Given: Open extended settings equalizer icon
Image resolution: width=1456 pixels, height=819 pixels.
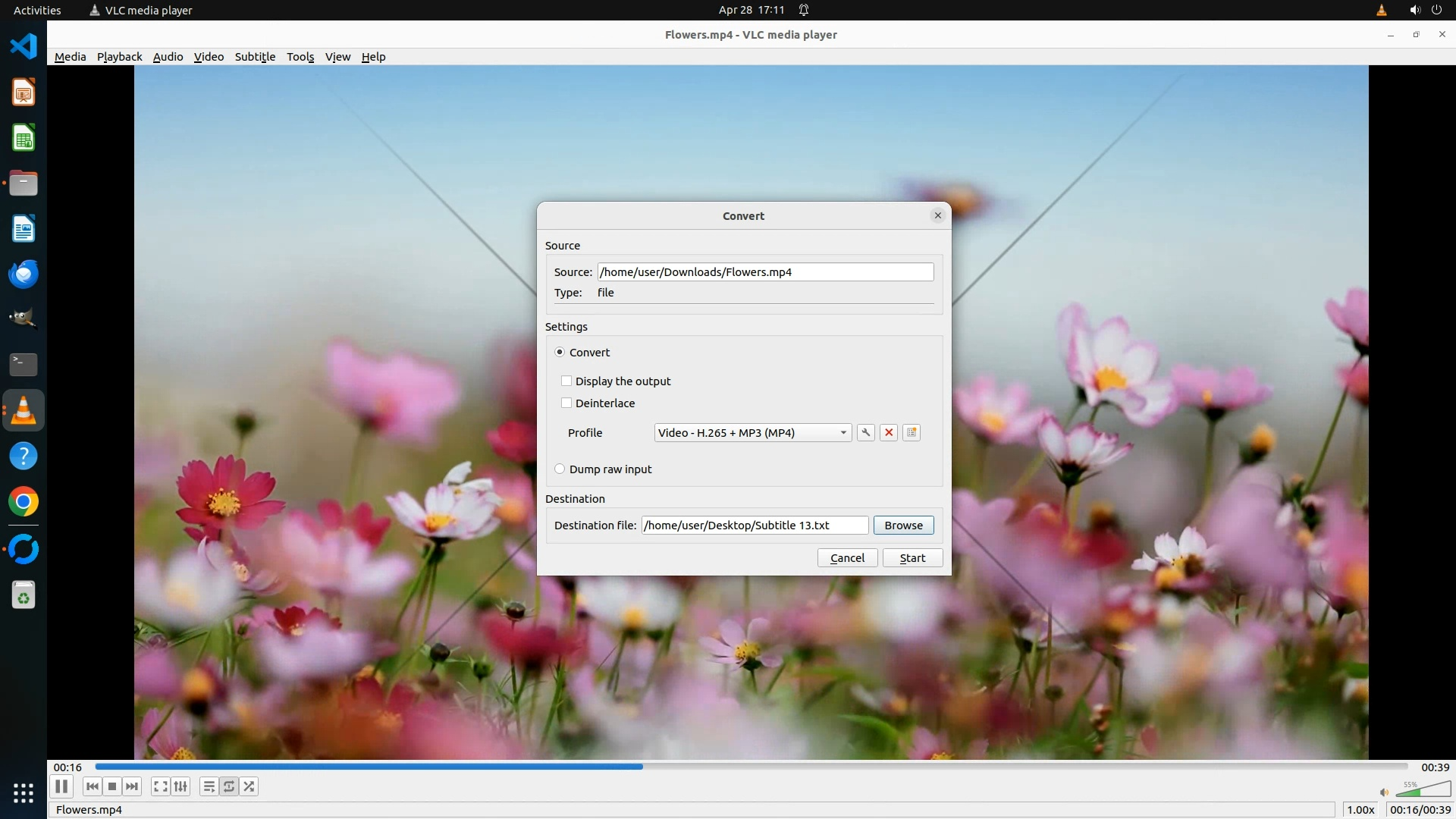Looking at the screenshot, I should pos(180,786).
